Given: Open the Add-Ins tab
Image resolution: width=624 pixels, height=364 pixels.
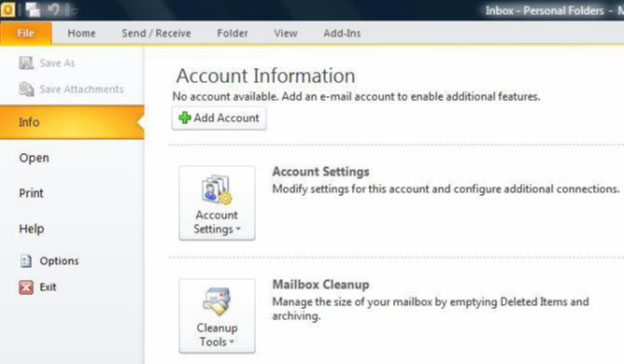Looking at the screenshot, I should (342, 33).
